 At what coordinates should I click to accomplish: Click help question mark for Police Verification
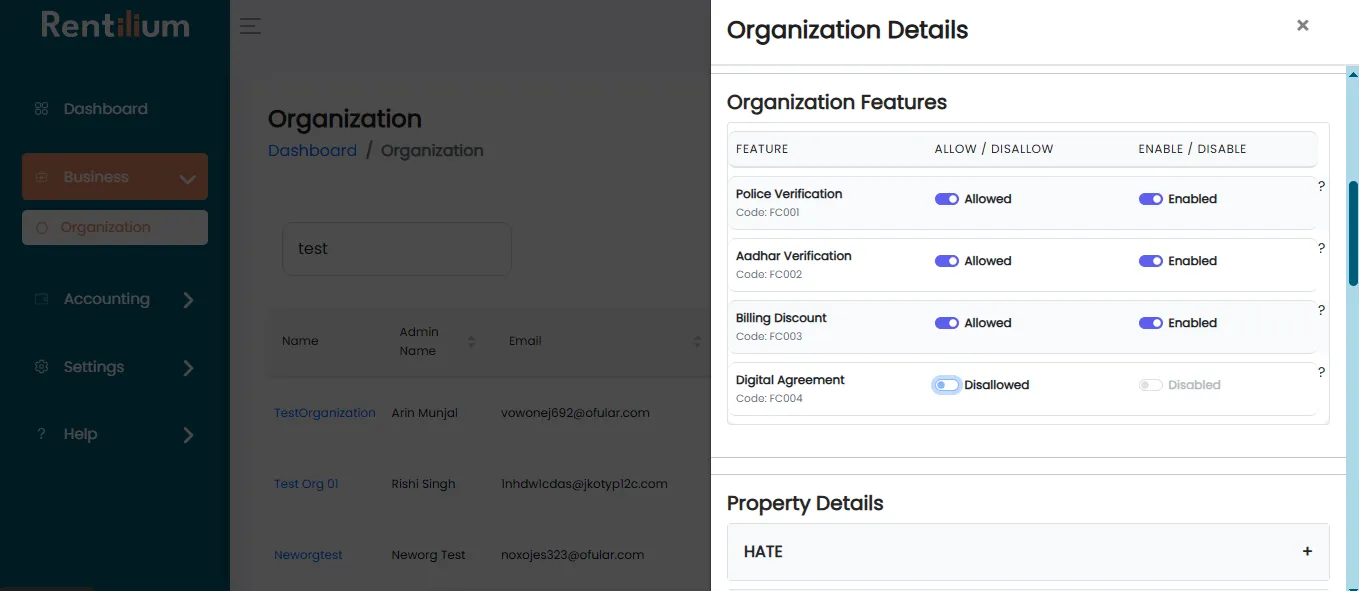[x=1321, y=186]
